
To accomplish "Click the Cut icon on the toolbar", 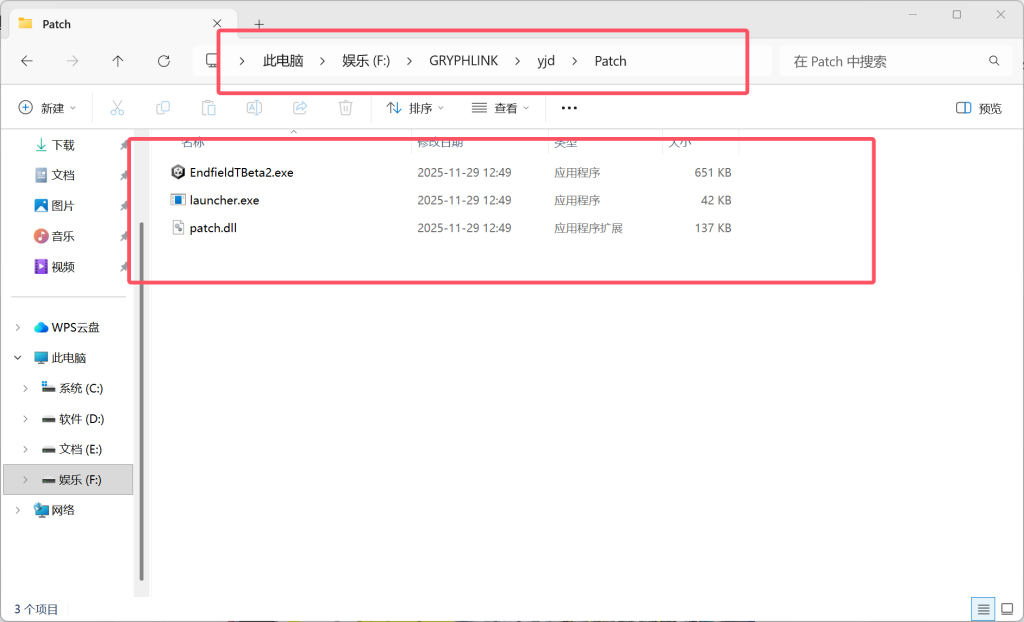I will (x=117, y=107).
